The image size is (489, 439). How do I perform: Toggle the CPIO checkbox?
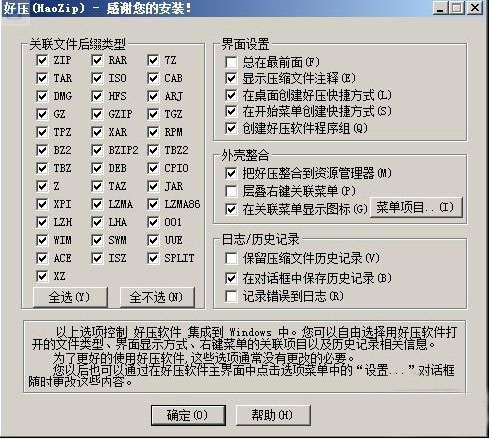click(153, 168)
